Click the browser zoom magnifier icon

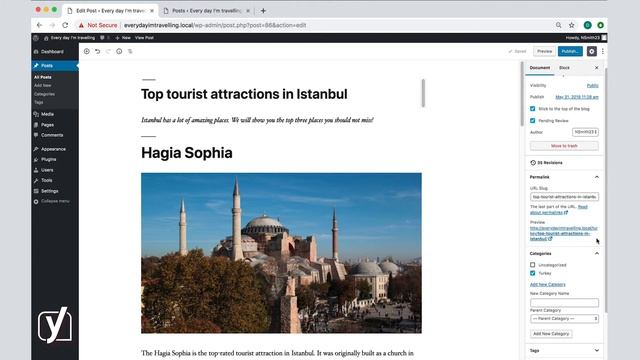click(558, 25)
